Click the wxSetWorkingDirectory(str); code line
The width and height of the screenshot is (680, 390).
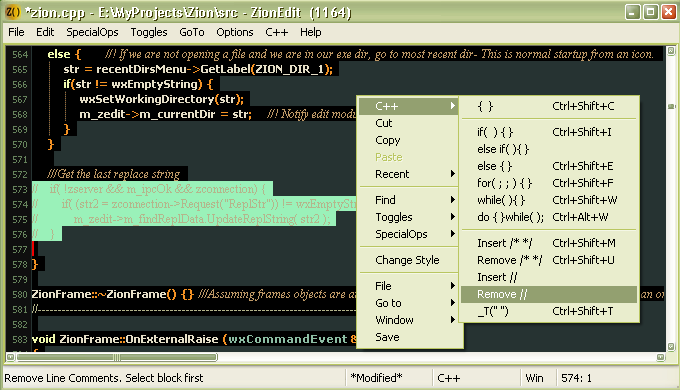(161, 99)
